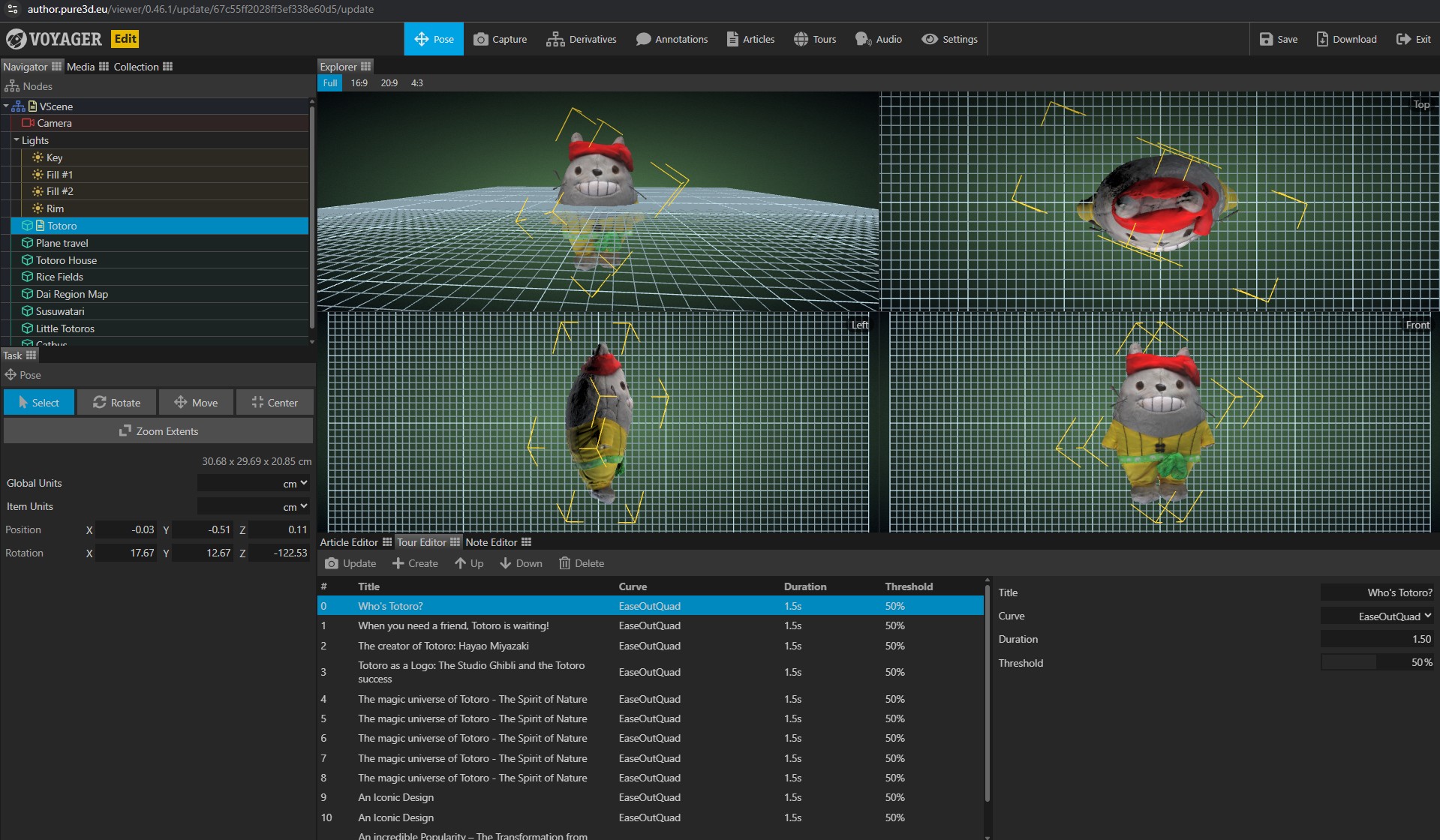Adjust the Threshold slider
The height and width of the screenshot is (840, 1440).
tap(1377, 663)
